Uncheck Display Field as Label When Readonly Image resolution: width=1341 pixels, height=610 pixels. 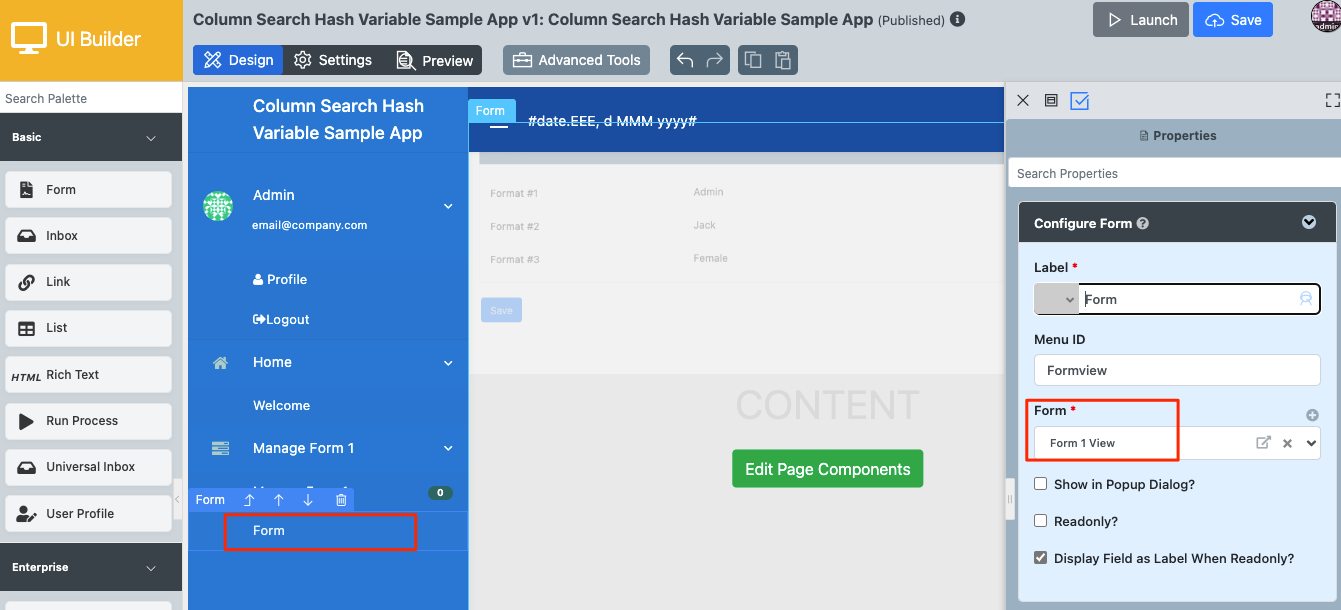point(1041,558)
